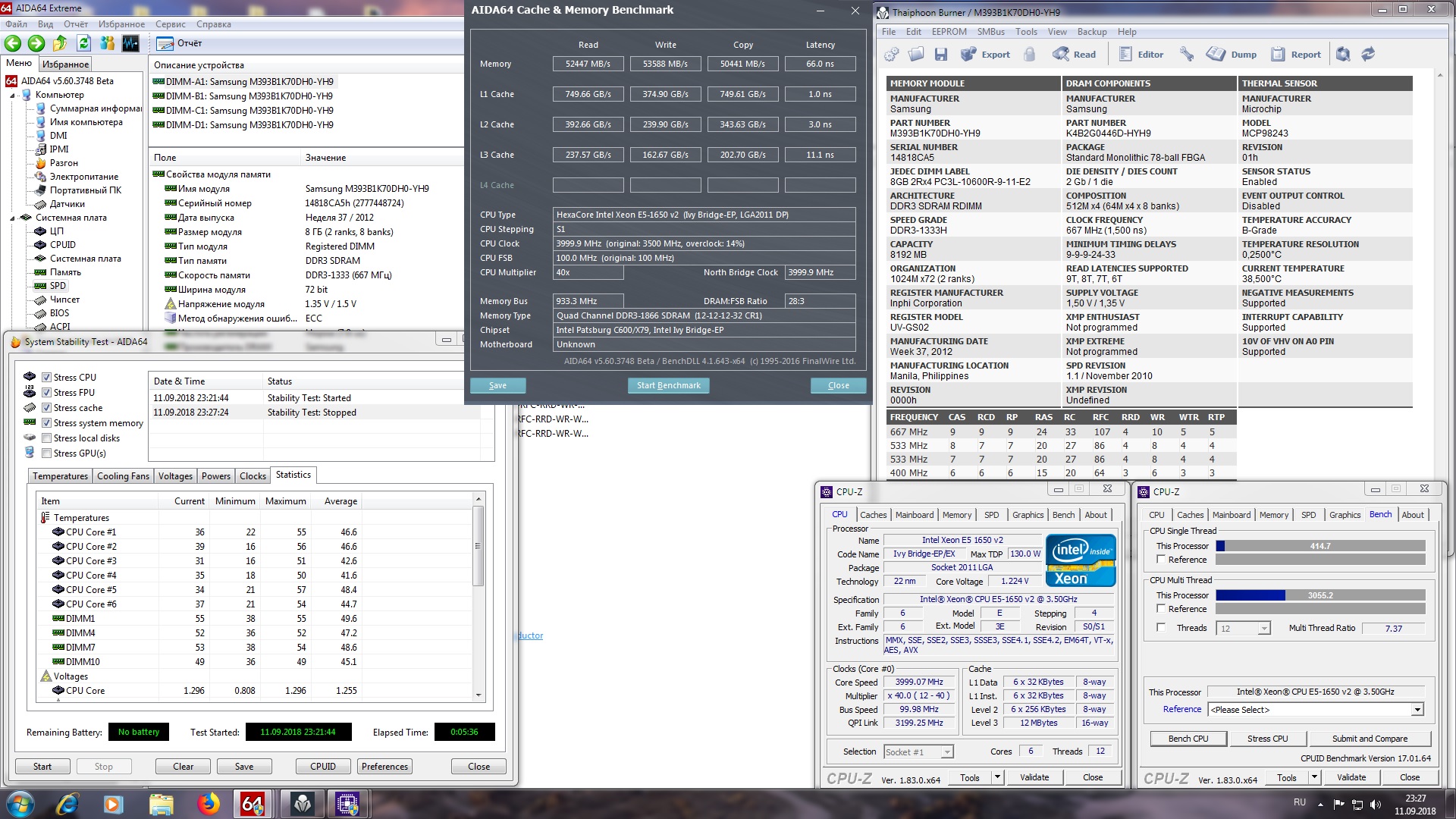Open Firefox from the taskbar

point(208,803)
